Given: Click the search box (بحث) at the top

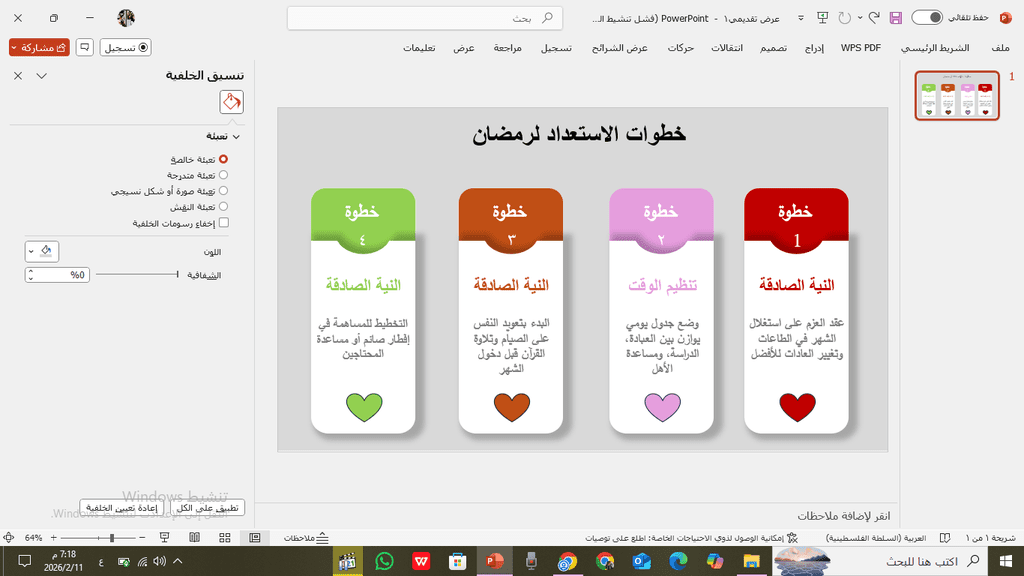Looking at the screenshot, I should pos(424,18).
